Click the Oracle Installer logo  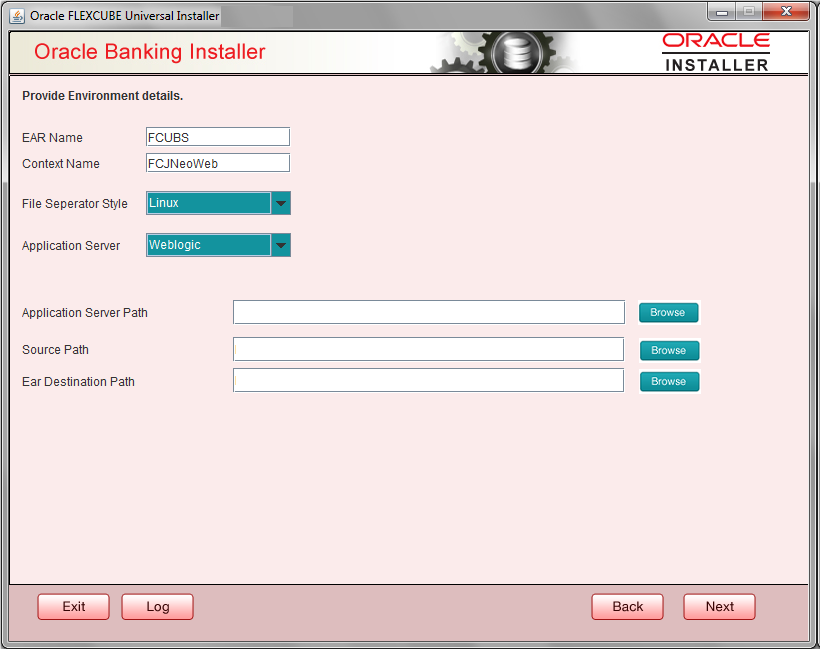tap(716, 52)
